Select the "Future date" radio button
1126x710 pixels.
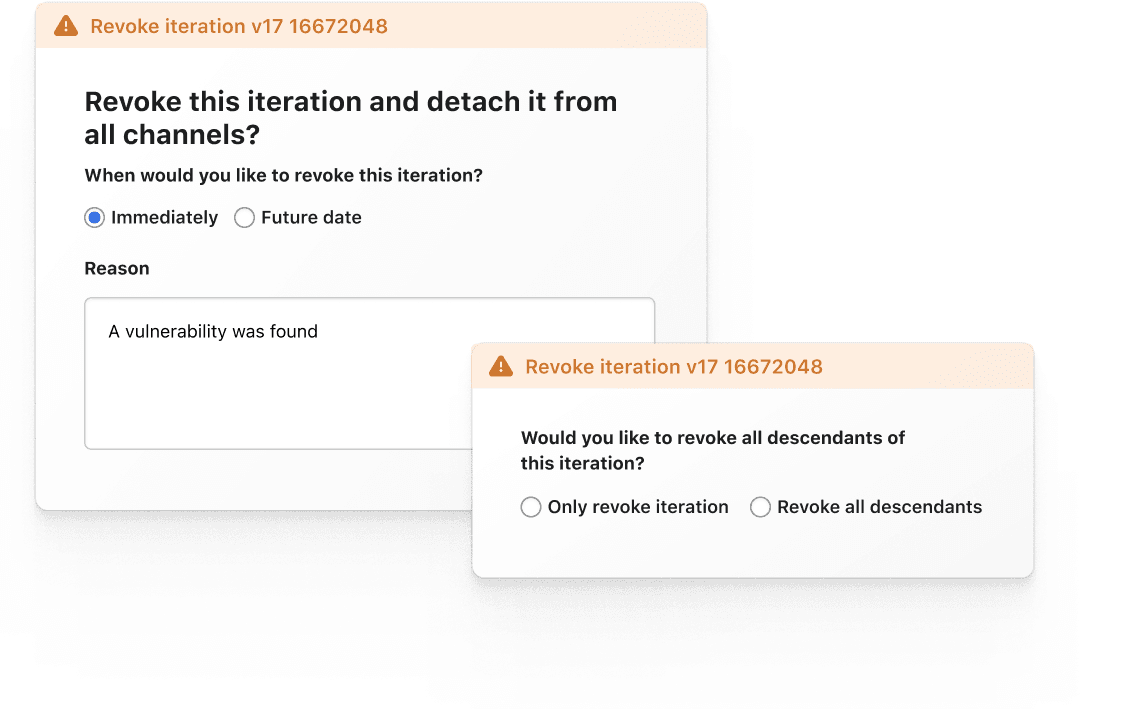(x=244, y=218)
